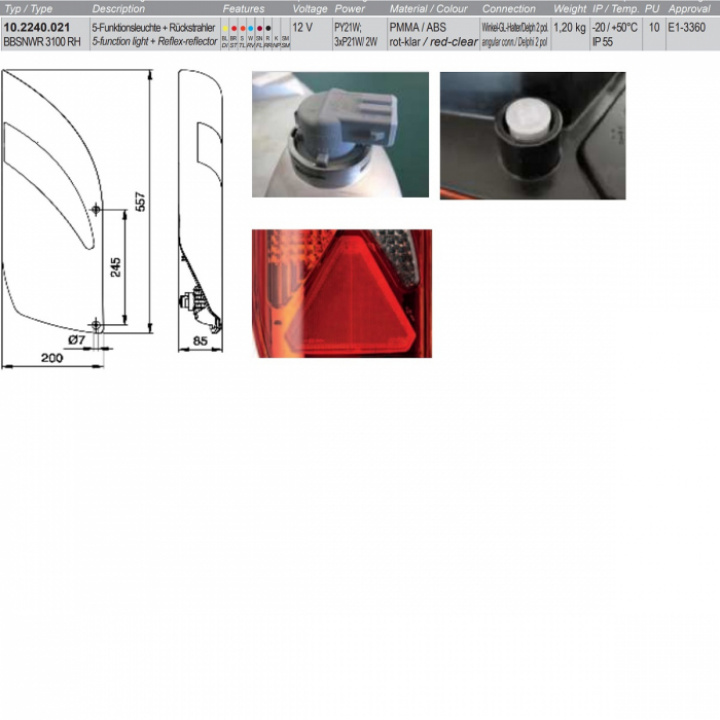Screen dimensions: 720x720
Task: Click the bulb socket in side-view drawing
Action: point(188,299)
